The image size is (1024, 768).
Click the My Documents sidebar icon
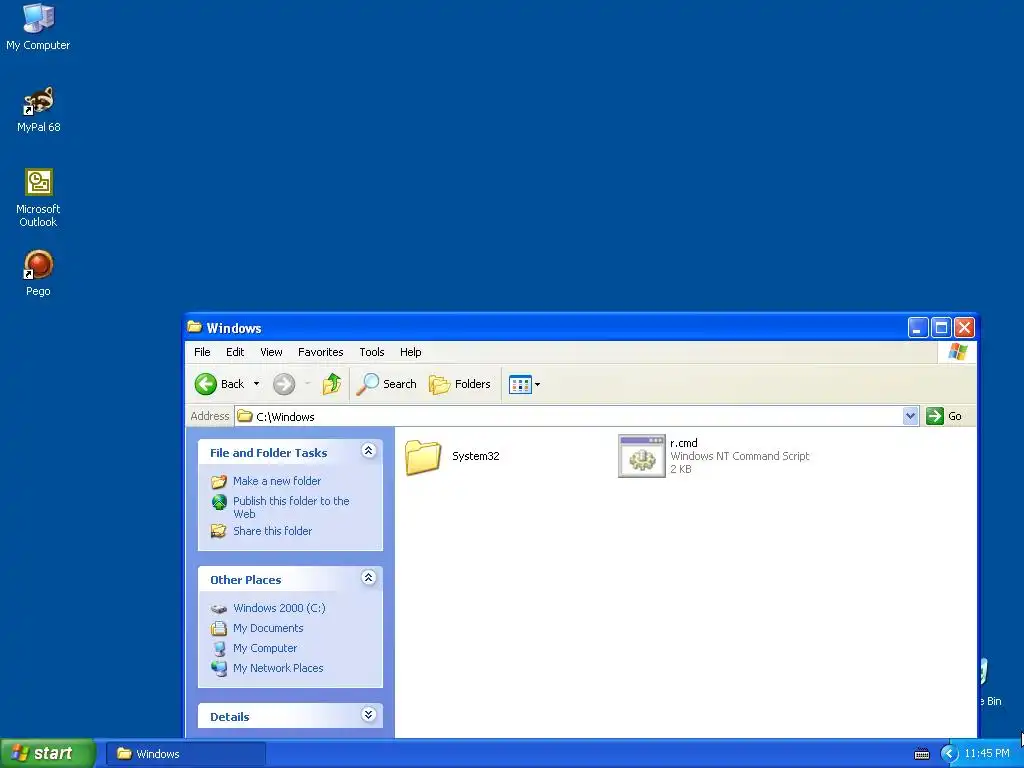[x=219, y=628]
